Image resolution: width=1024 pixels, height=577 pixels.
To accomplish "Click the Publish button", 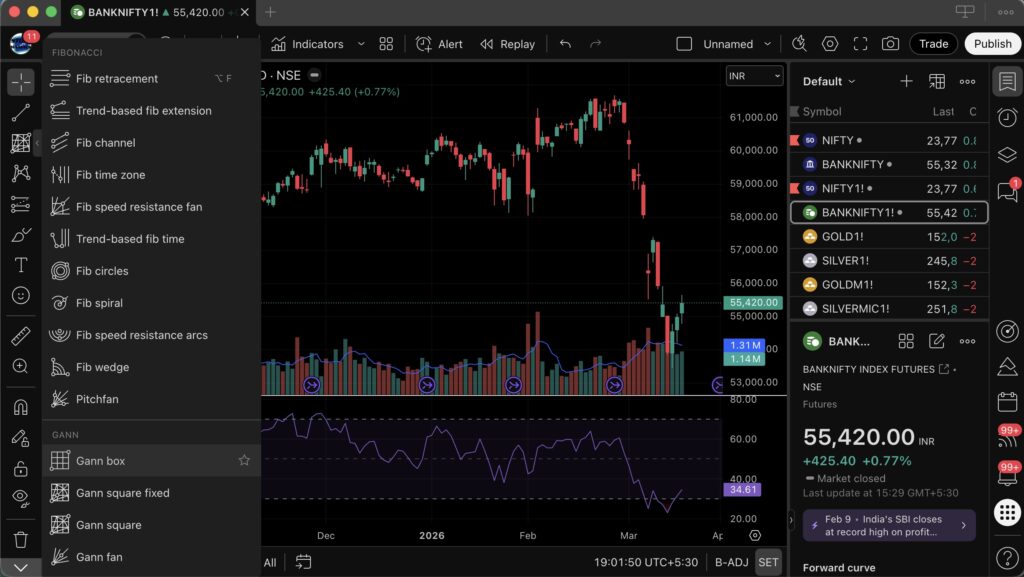I will (992, 44).
